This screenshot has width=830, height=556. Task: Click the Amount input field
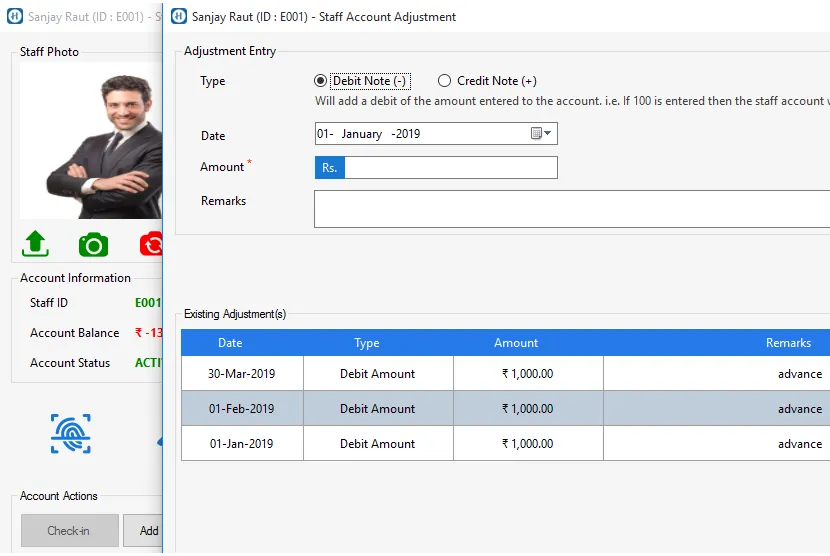pyautogui.click(x=450, y=168)
